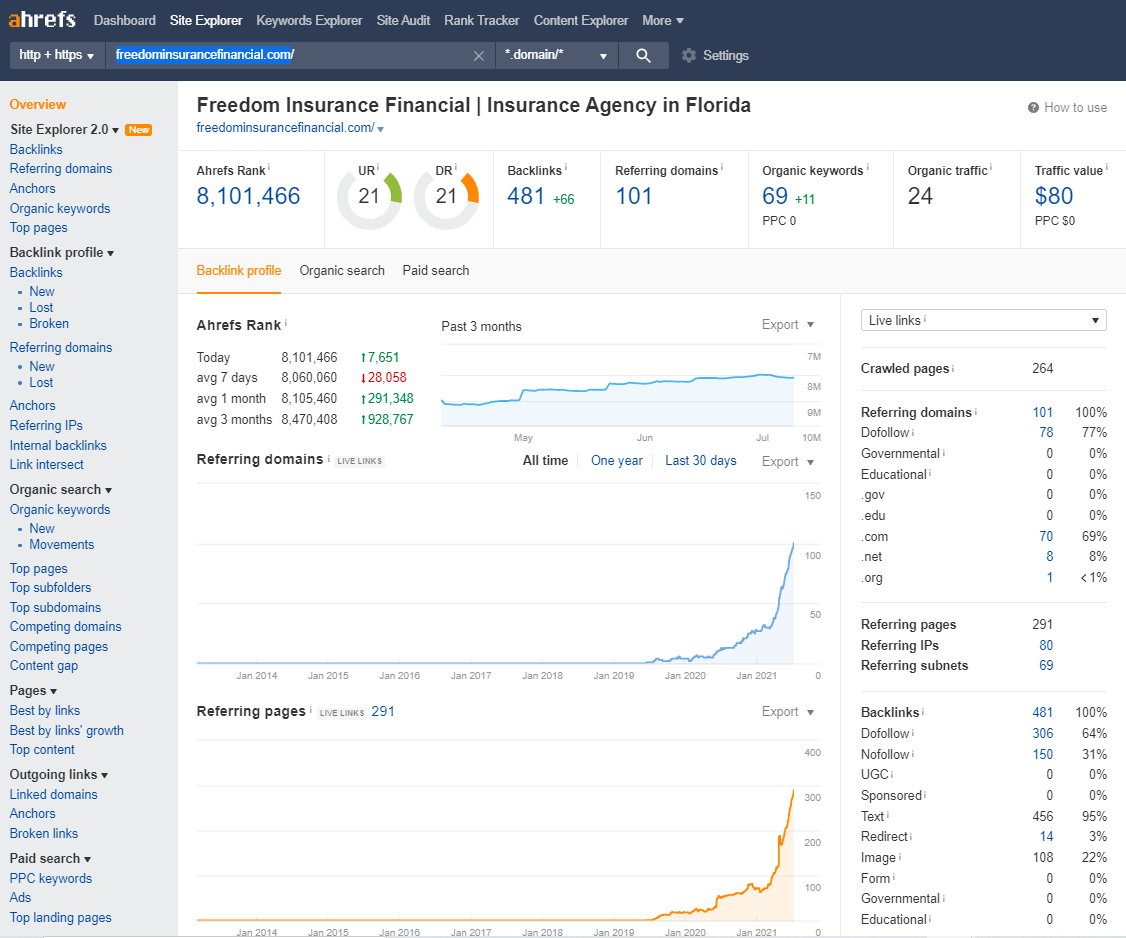This screenshot has height=938, width=1126.
Task: Click the info icon beside Traffic value
Action: click(1107, 168)
